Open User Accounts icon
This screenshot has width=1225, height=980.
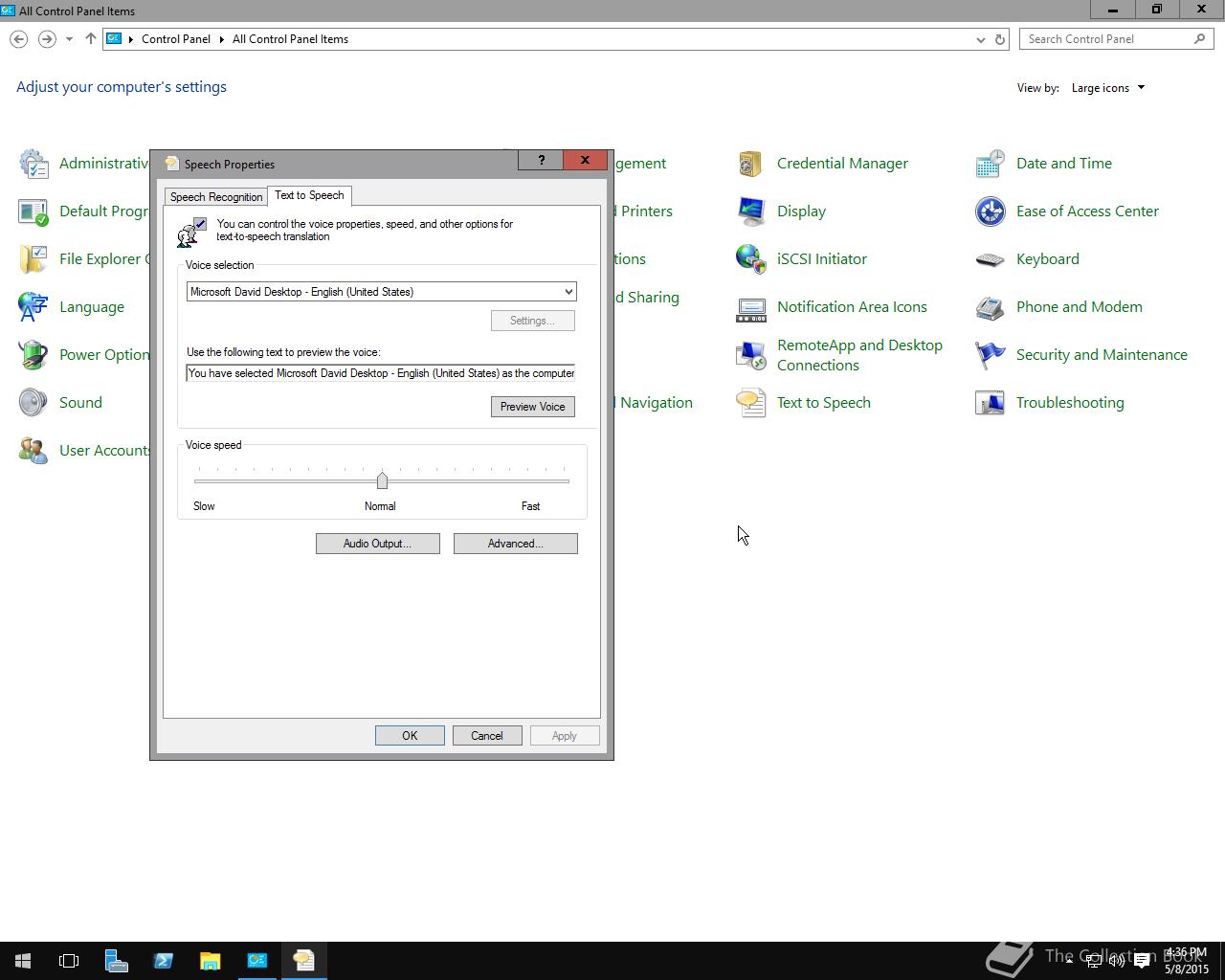tap(33, 451)
